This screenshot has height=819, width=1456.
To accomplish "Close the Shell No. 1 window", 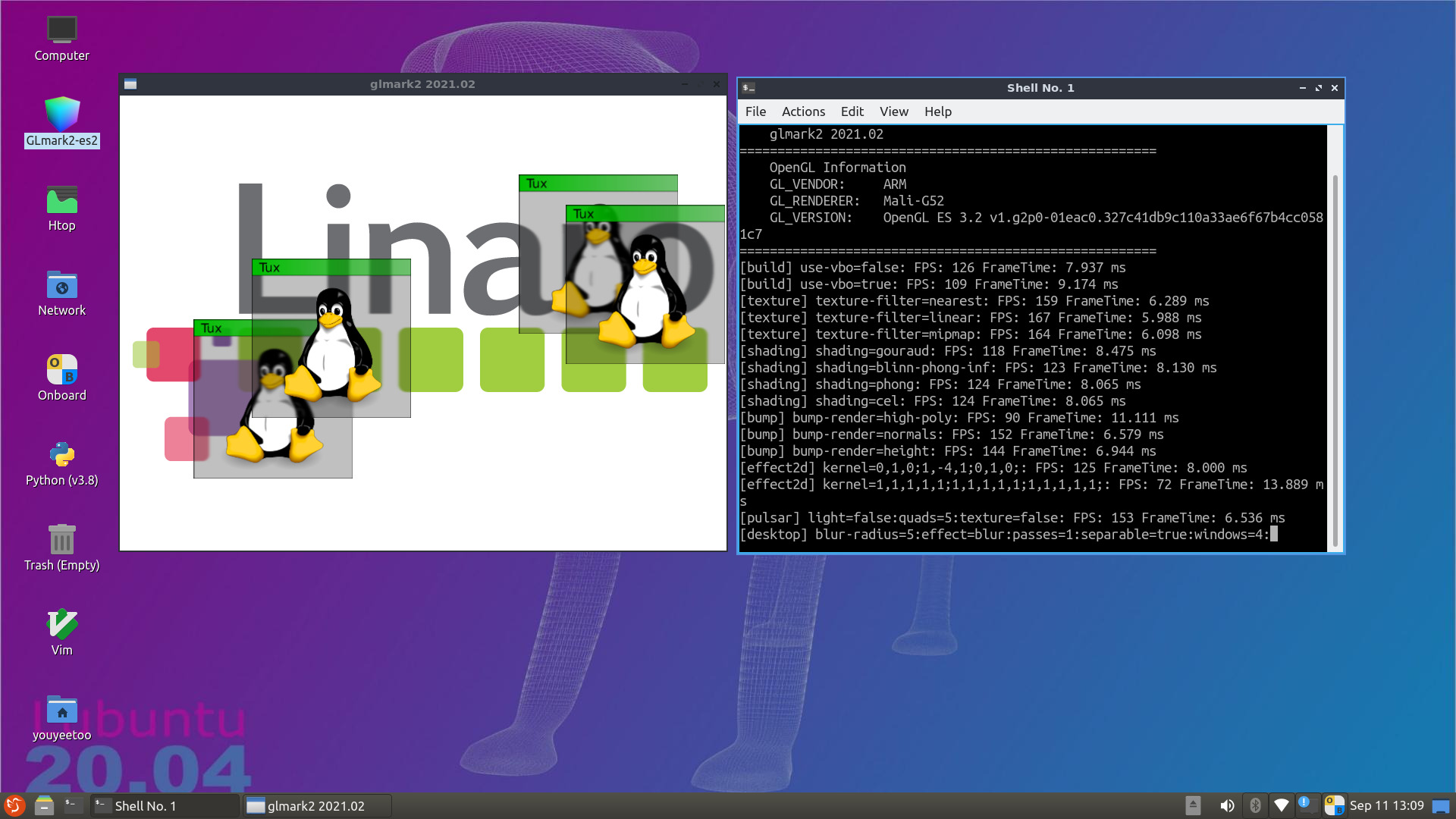I will click(1335, 88).
